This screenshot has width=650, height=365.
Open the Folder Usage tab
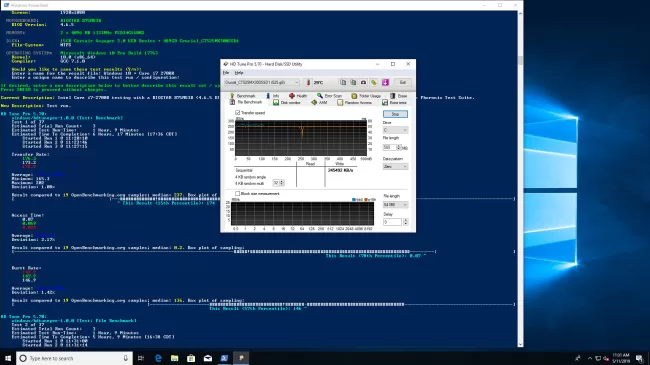366,96
